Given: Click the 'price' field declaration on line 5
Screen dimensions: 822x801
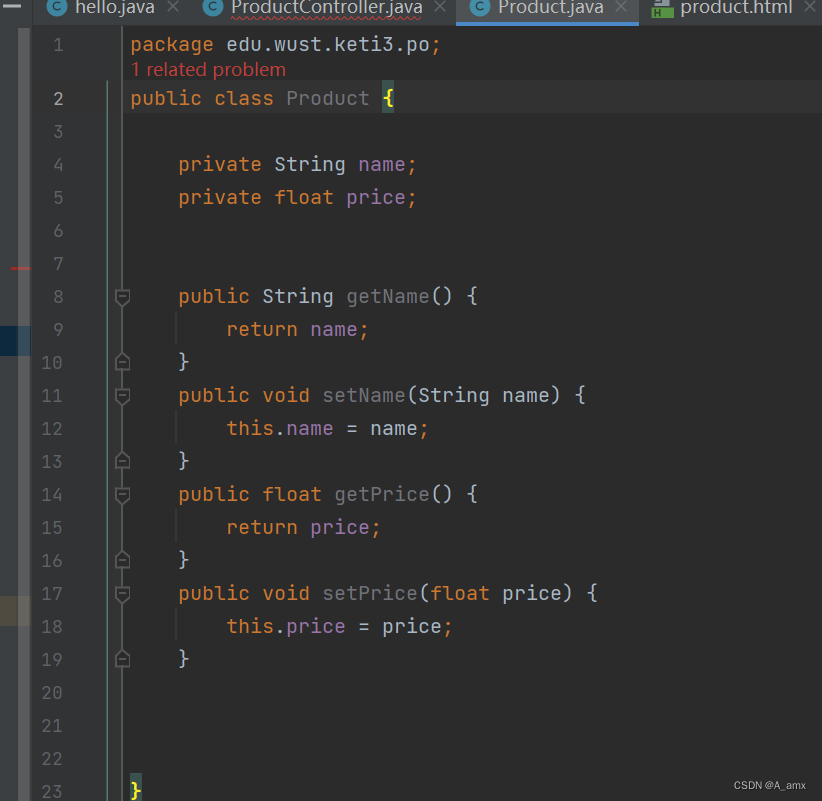Looking at the screenshot, I should click(376, 198).
